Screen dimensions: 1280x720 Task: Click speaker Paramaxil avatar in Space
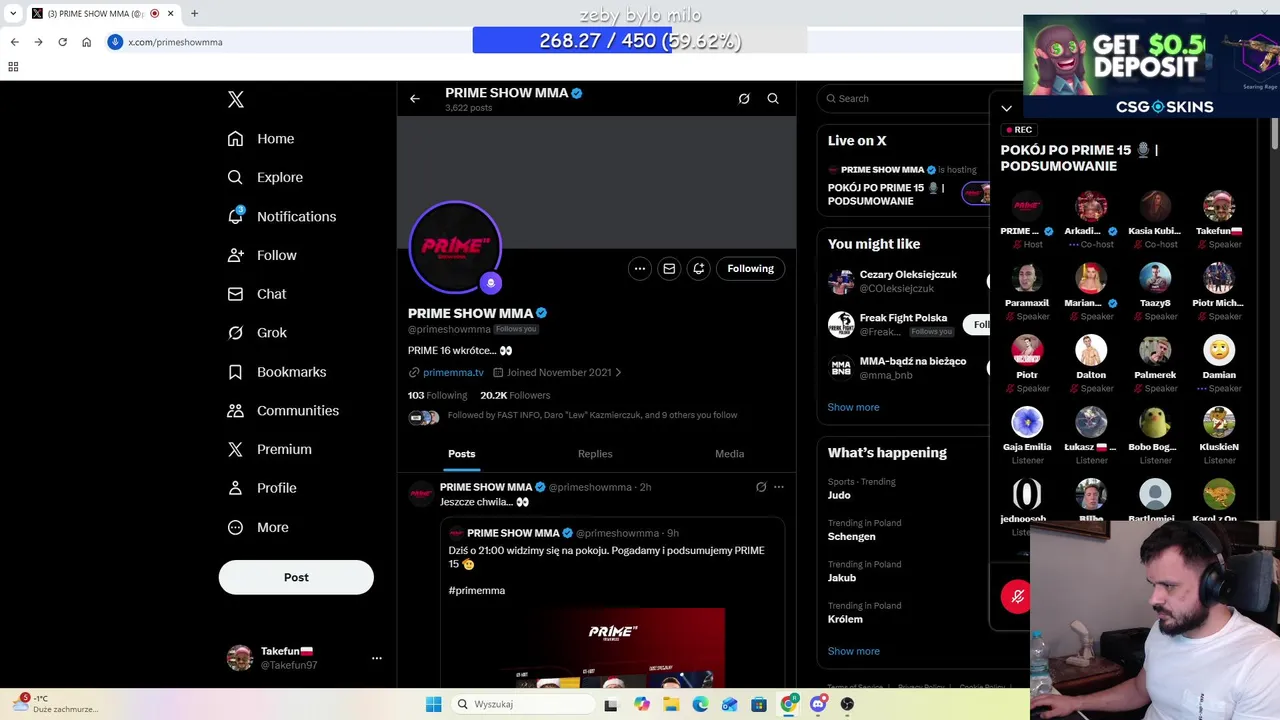point(1027,278)
